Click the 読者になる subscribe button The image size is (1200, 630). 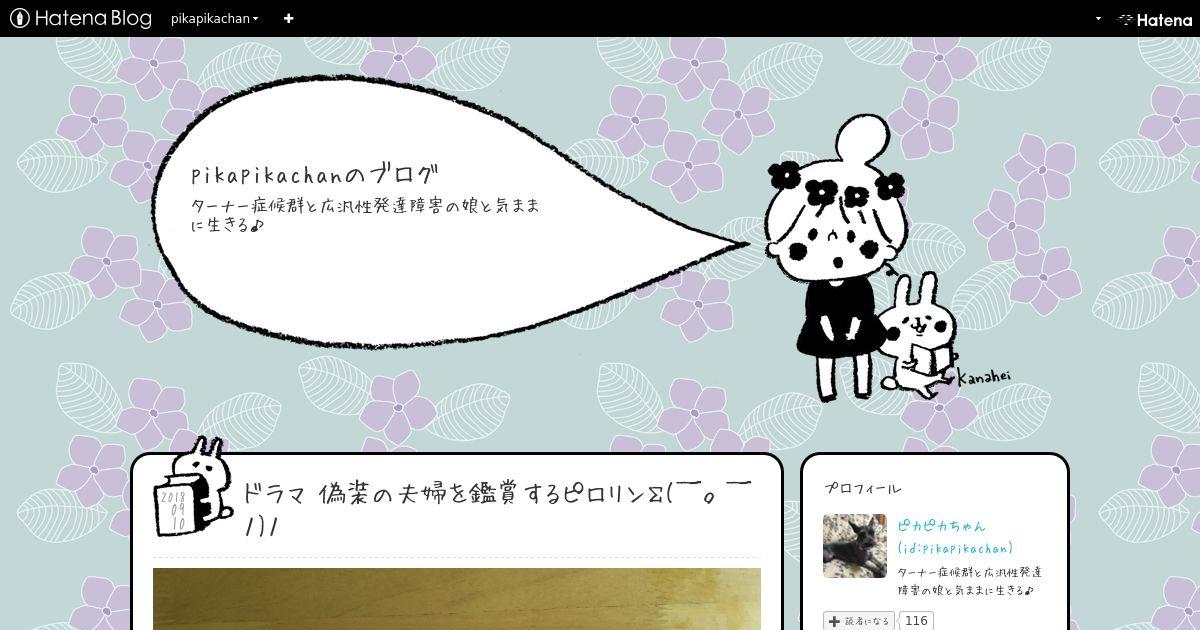859,621
